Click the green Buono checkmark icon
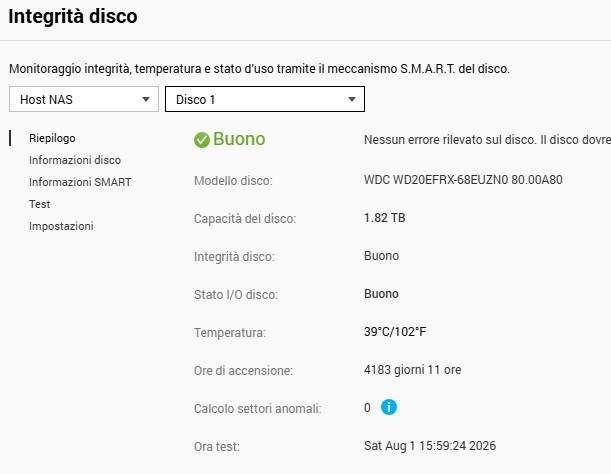 coord(202,140)
